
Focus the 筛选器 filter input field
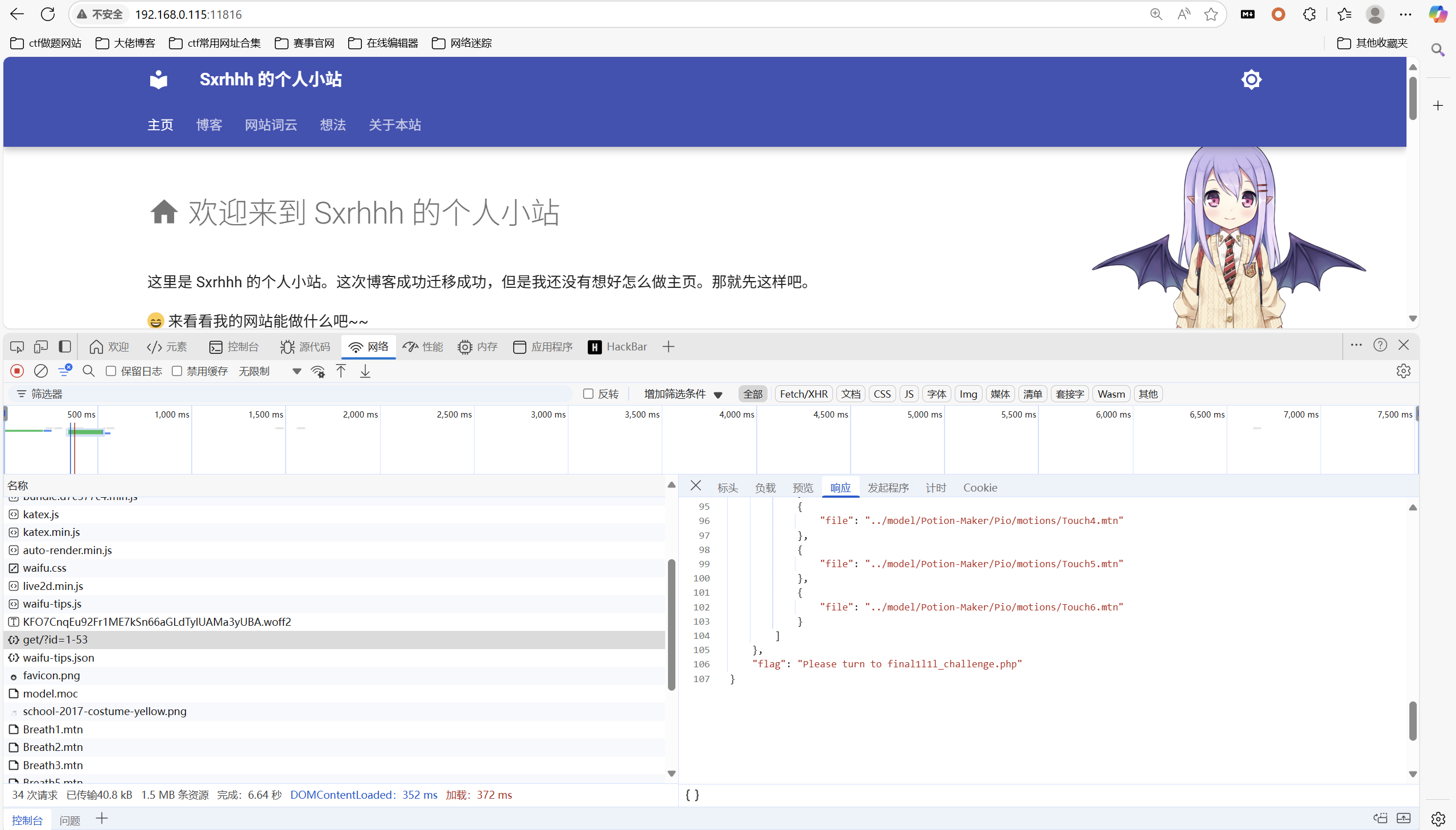pyautogui.click(x=291, y=394)
